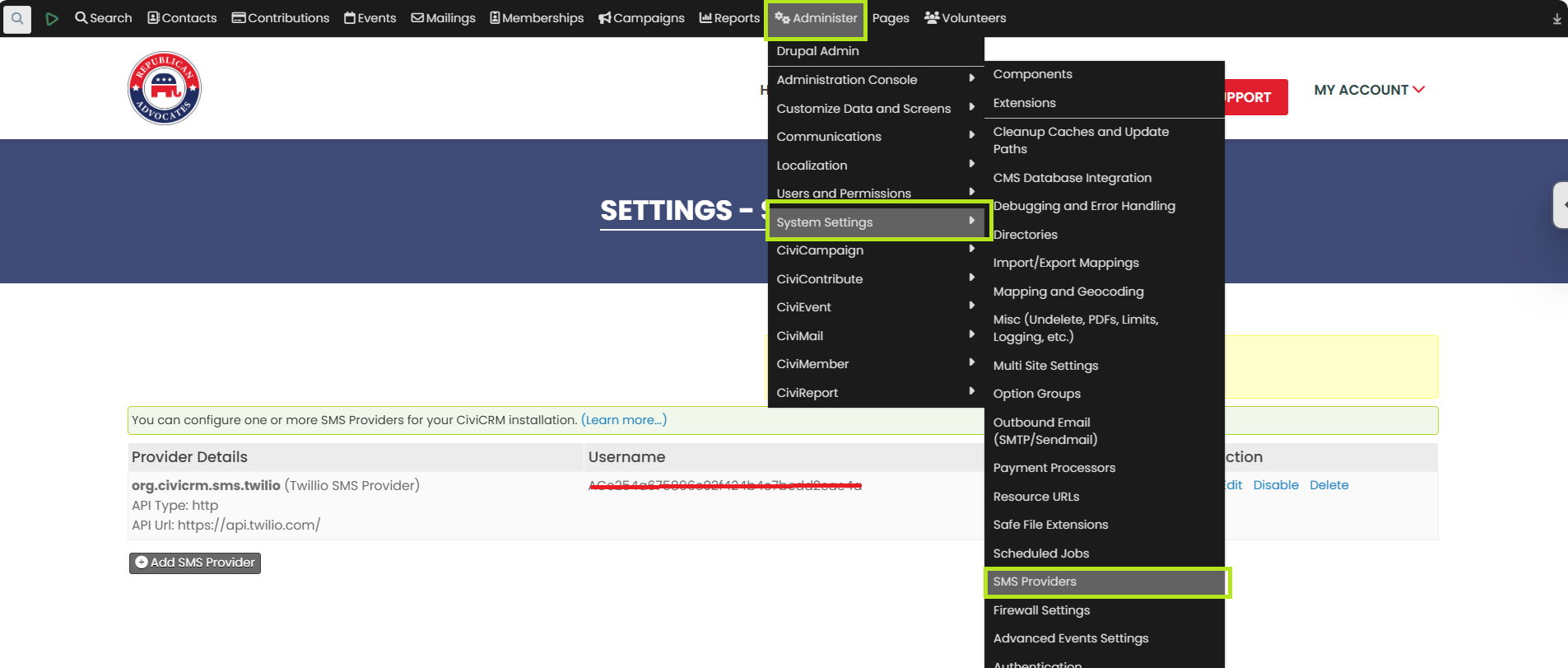Viewport: 1568px width, 668px height.
Task: Click Delete link for Twilio provider
Action: 1329,485
